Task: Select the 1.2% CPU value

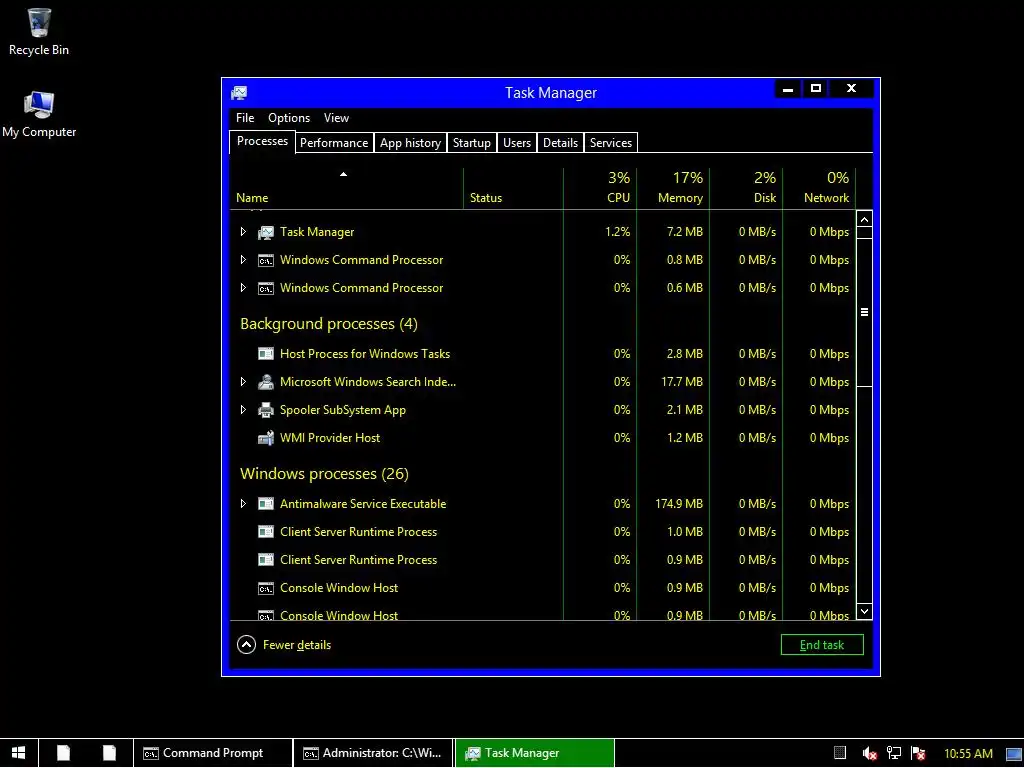Action: (x=617, y=232)
